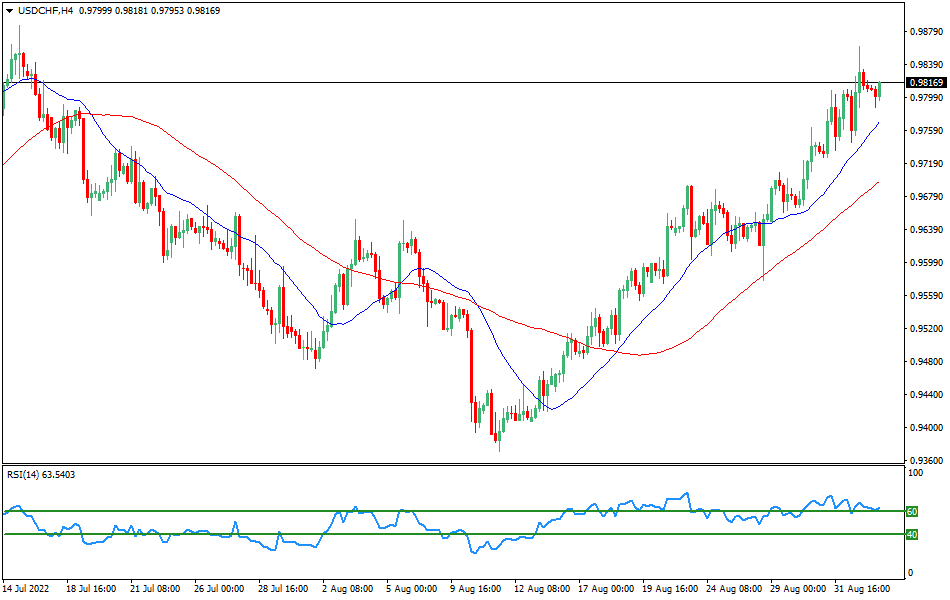Click the 0.98790 price axis label
Image resolution: width=950 pixels, height=600 pixels.
point(926,32)
